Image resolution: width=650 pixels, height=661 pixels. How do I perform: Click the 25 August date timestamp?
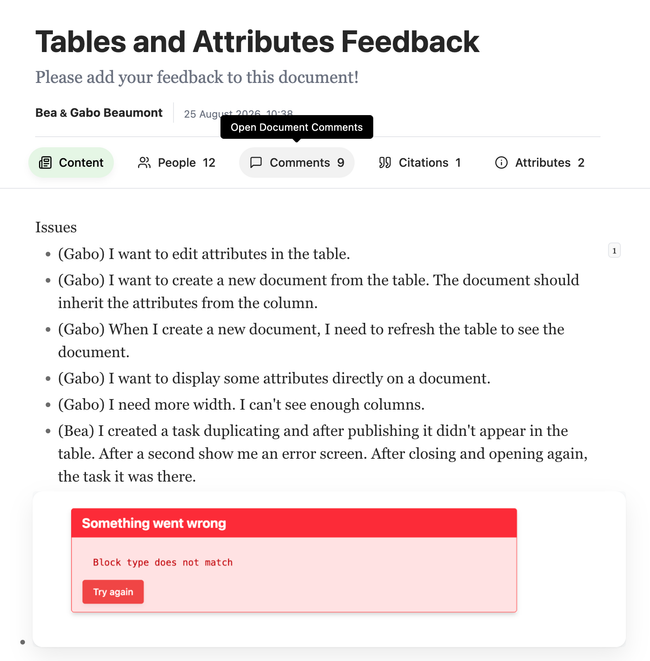tap(238, 114)
